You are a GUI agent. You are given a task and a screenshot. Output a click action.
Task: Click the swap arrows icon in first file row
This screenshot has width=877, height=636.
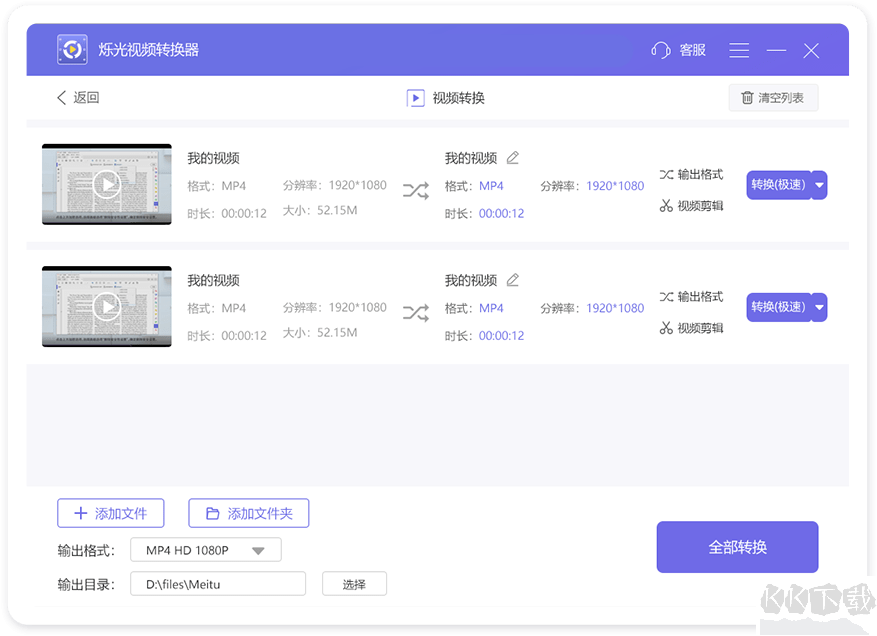416,190
